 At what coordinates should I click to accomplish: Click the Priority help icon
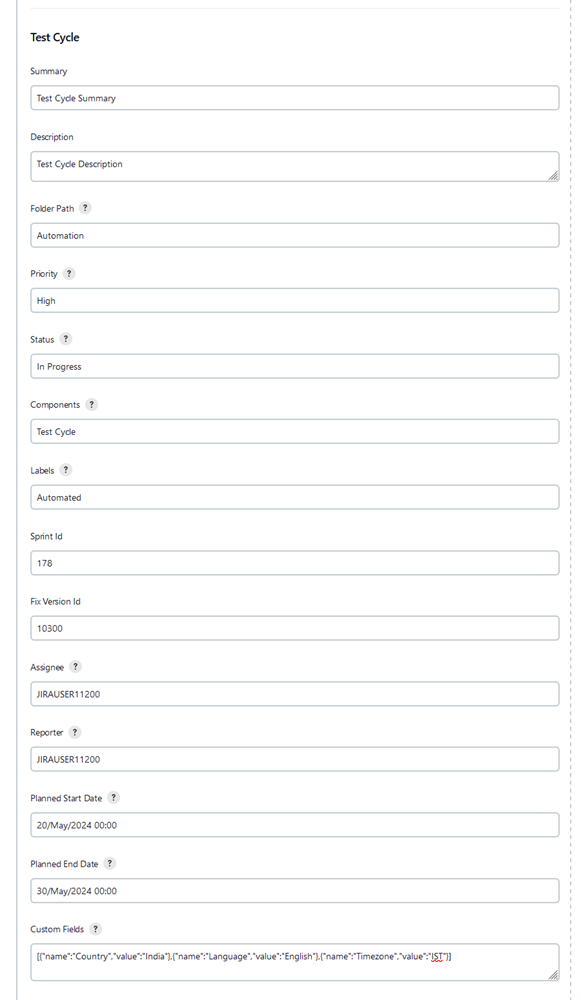click(68, 274)
